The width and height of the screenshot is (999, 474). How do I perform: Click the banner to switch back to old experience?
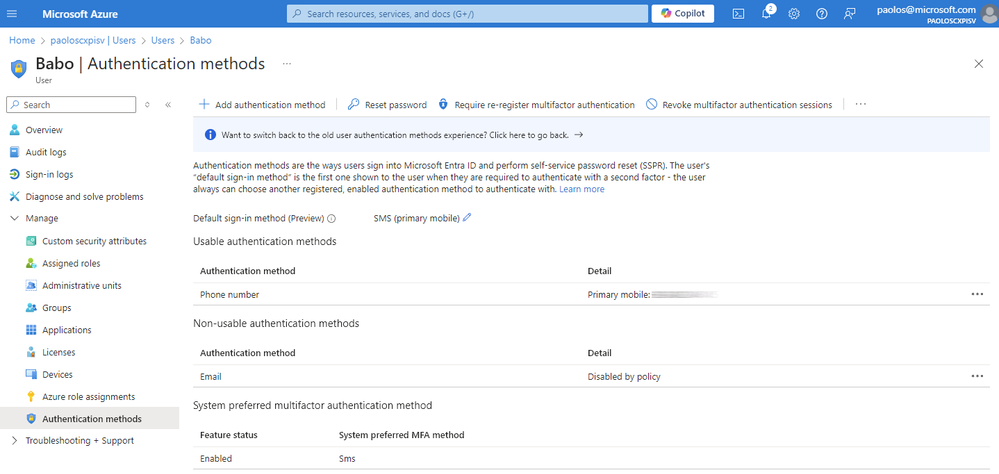pos(402,135)
